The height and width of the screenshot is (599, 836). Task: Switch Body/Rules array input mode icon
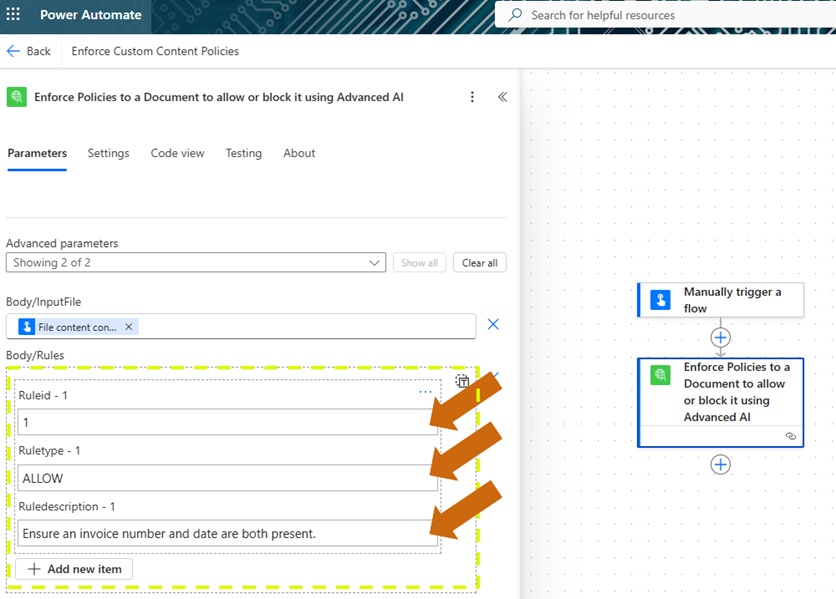pos(462,381)
